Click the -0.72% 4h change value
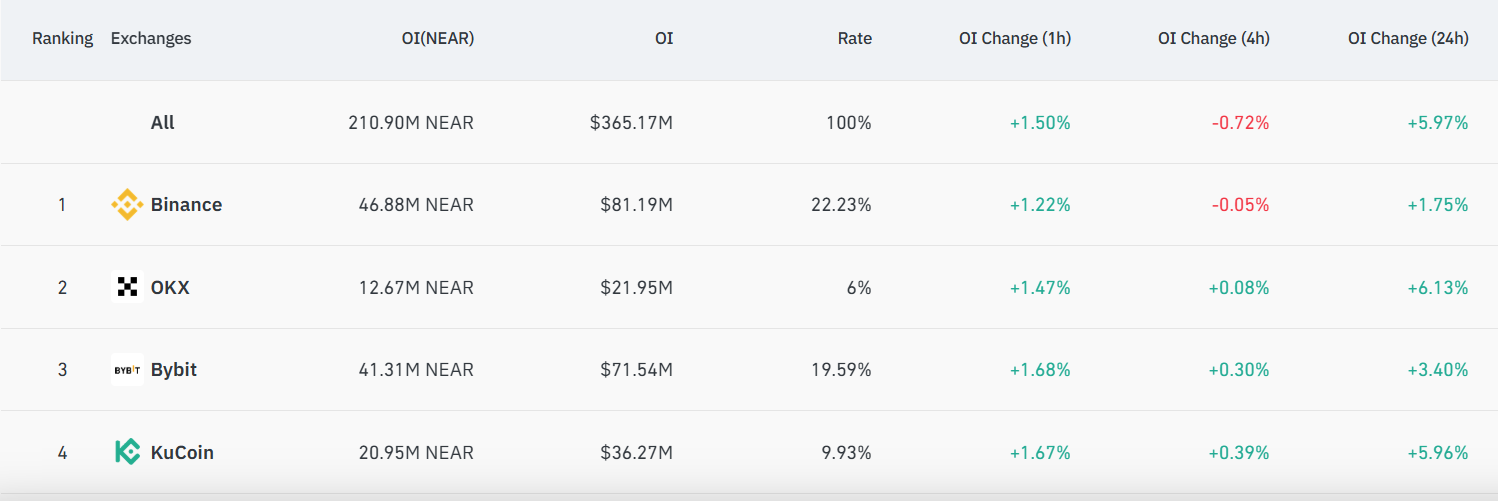 click(1240, 123)
